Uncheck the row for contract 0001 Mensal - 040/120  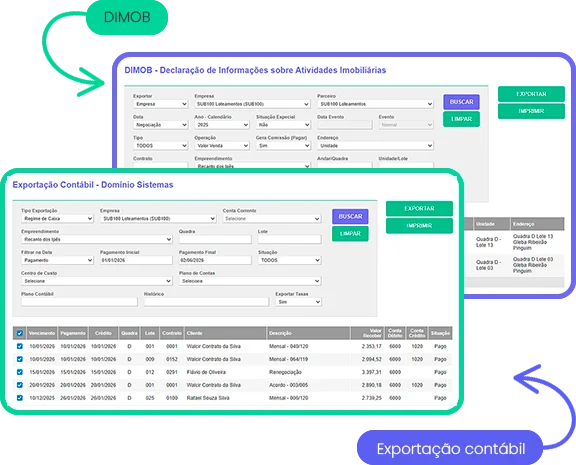pos(20,346)
